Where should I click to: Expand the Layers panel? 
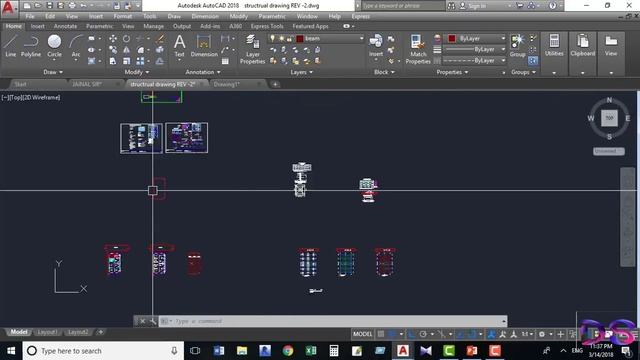point(302,72)
